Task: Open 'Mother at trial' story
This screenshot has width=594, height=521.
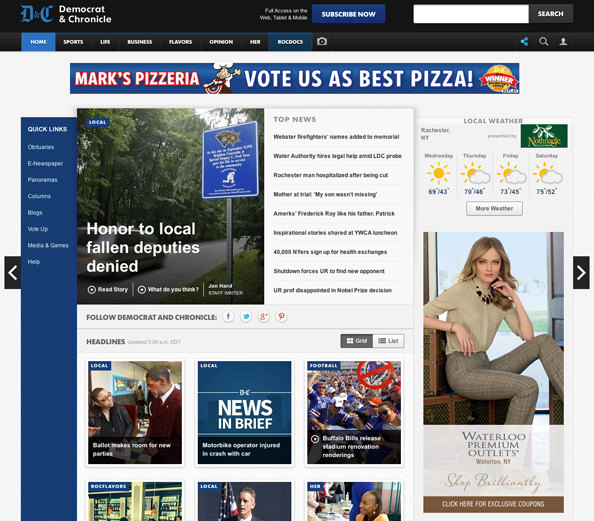Action: 325,194
